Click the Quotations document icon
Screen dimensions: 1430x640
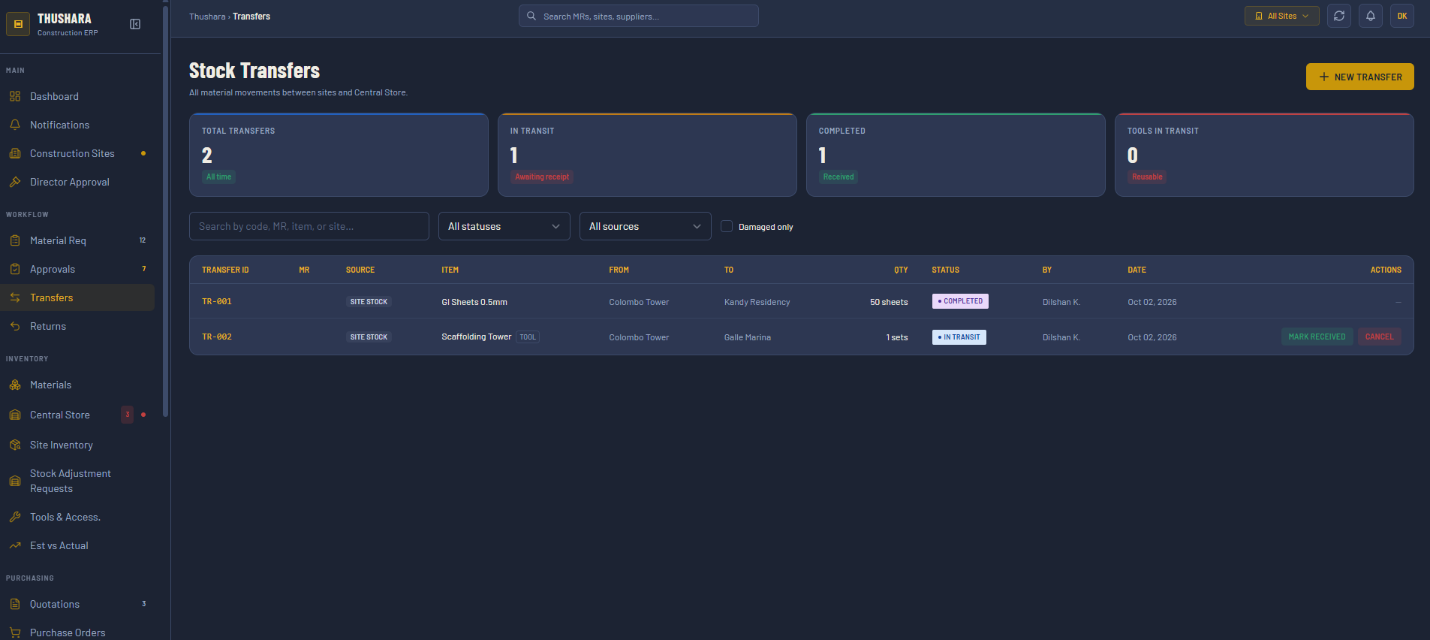(15, 604)
